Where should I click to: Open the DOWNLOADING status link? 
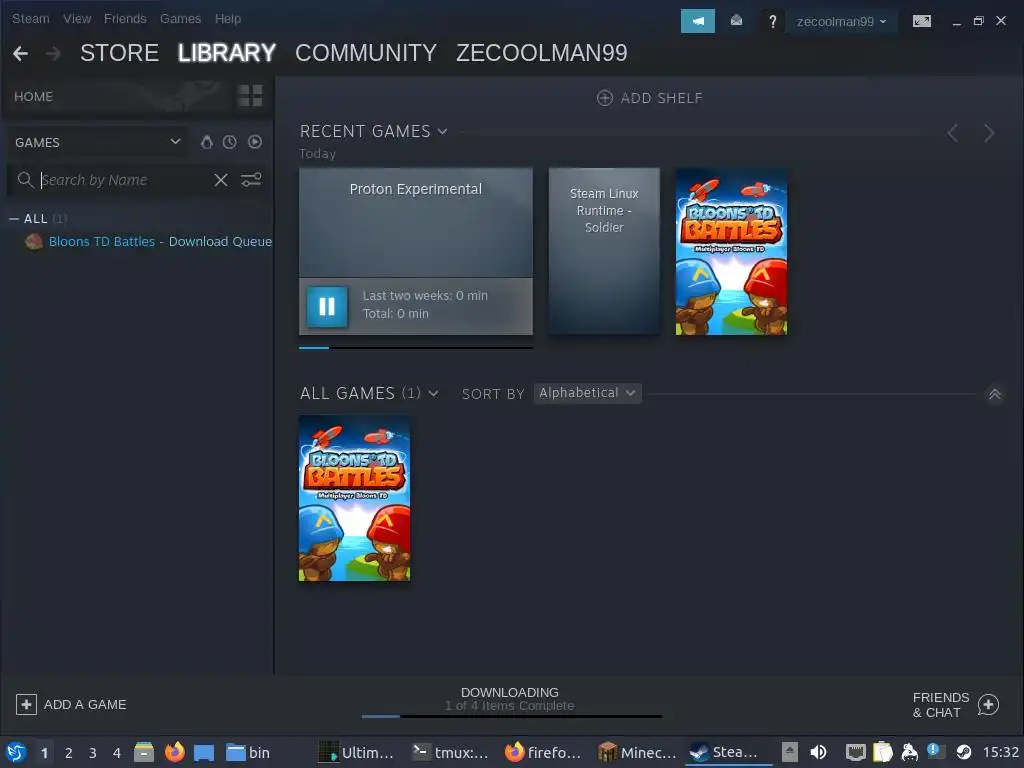click(509, 692)
